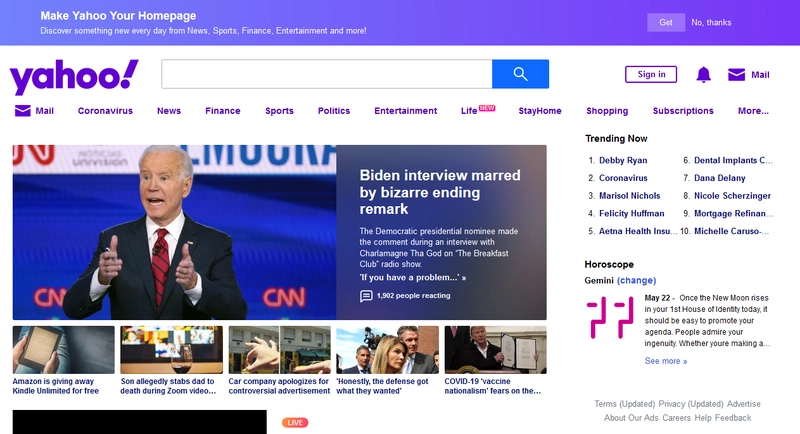Dismiss the banner with No, thanks
This screenshot has height=434, width=800.
(x=711, y=22)
